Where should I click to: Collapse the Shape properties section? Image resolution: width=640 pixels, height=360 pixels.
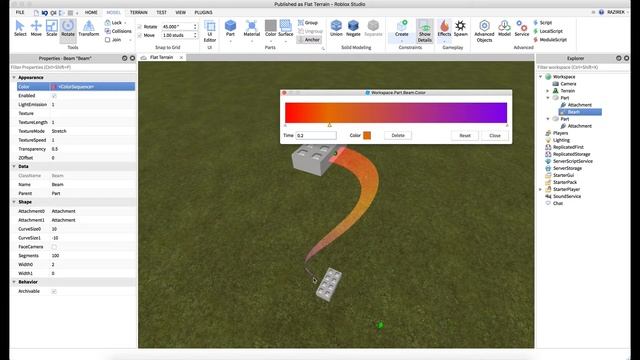pyautogui.click(x=14, y=202)
